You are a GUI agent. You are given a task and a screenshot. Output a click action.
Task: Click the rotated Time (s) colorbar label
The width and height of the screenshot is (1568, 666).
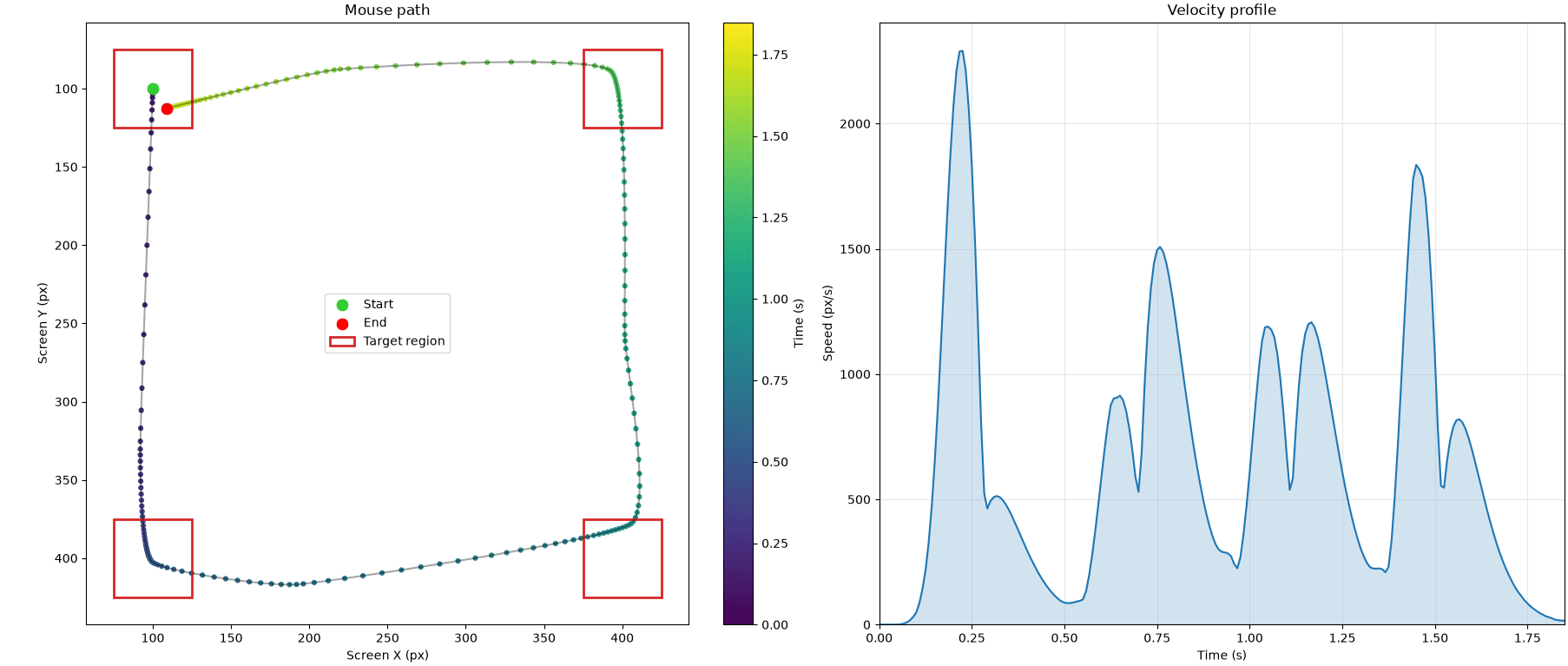[799, 323]
